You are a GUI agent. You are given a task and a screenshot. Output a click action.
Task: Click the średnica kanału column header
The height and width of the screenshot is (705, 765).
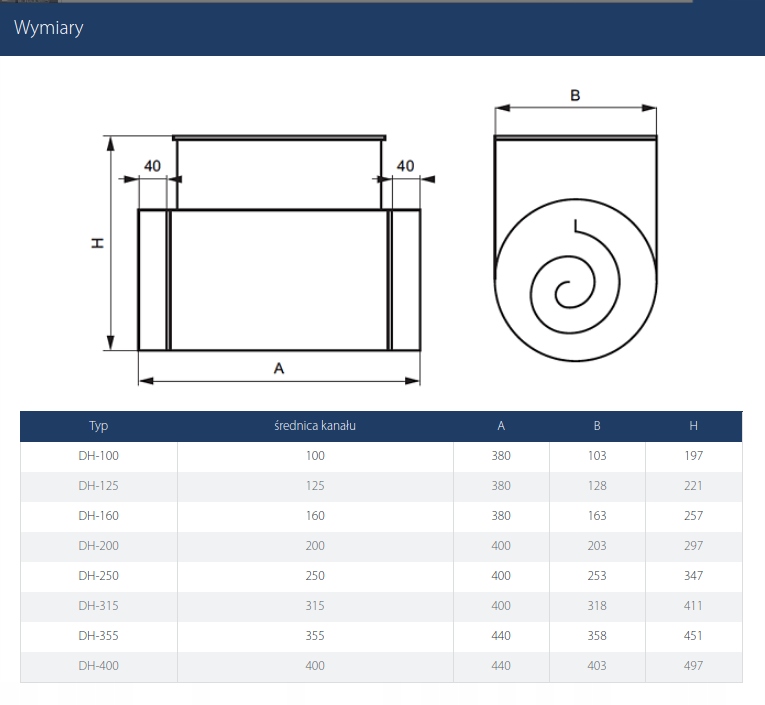coord(315,426)
